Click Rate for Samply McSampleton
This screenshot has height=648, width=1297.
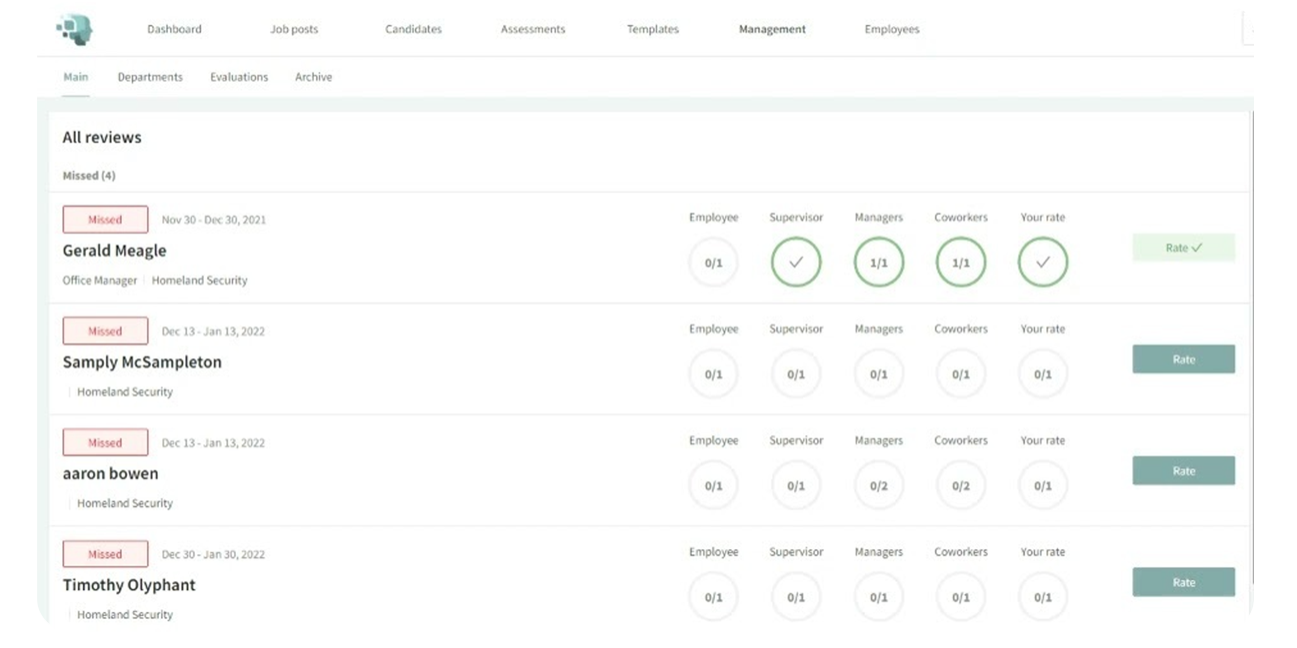1183,359
